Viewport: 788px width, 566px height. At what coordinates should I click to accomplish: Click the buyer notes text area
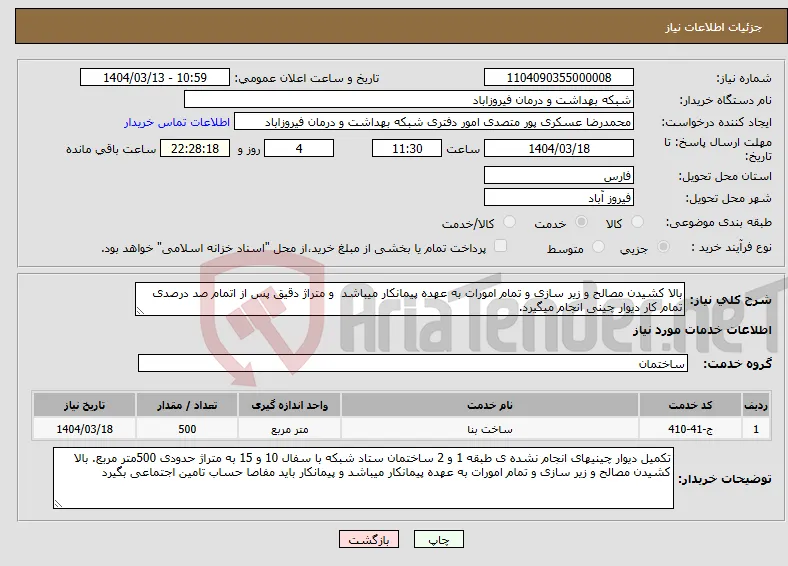pos(363,478)
